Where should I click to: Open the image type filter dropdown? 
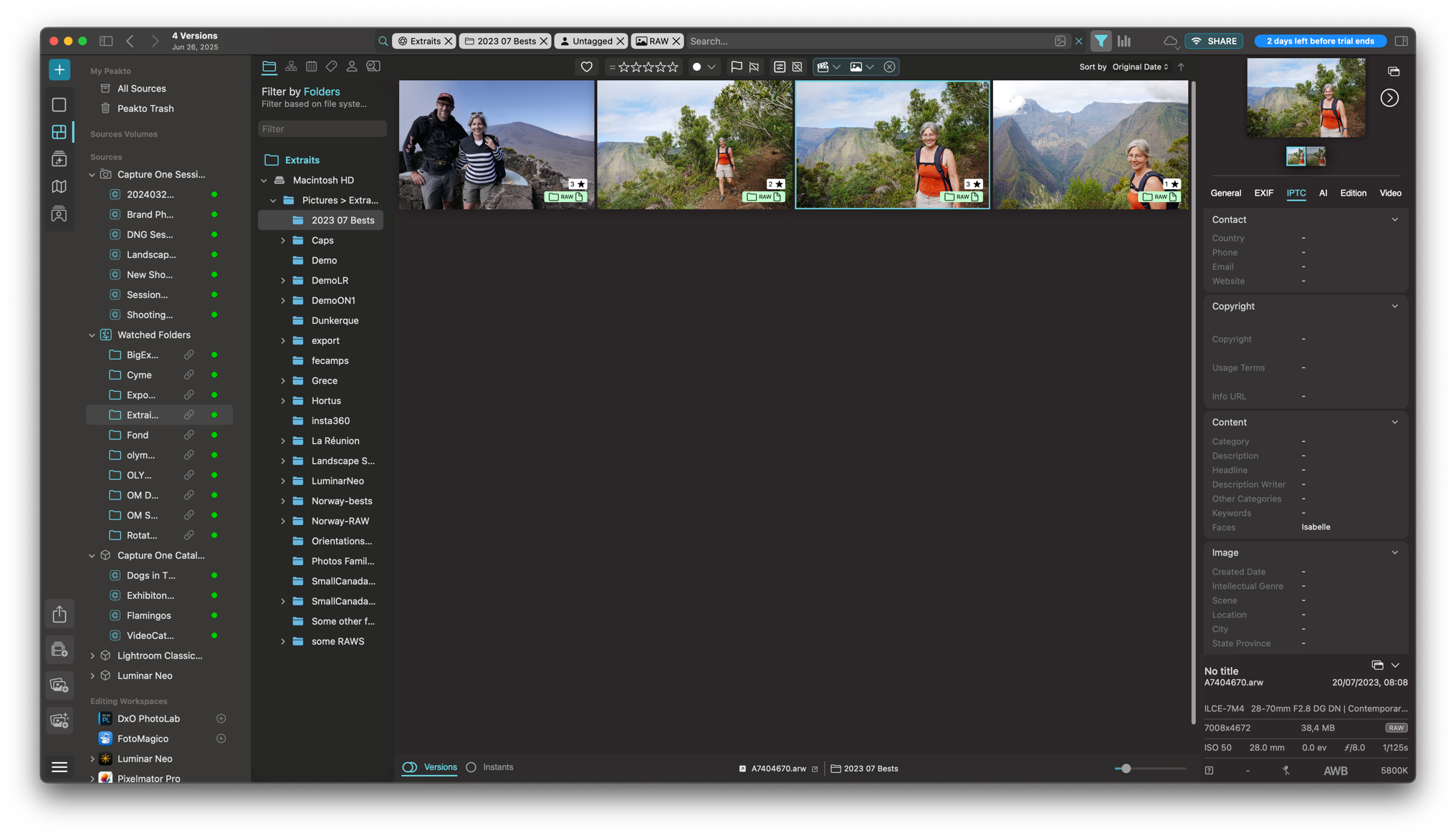coord(861,67)
